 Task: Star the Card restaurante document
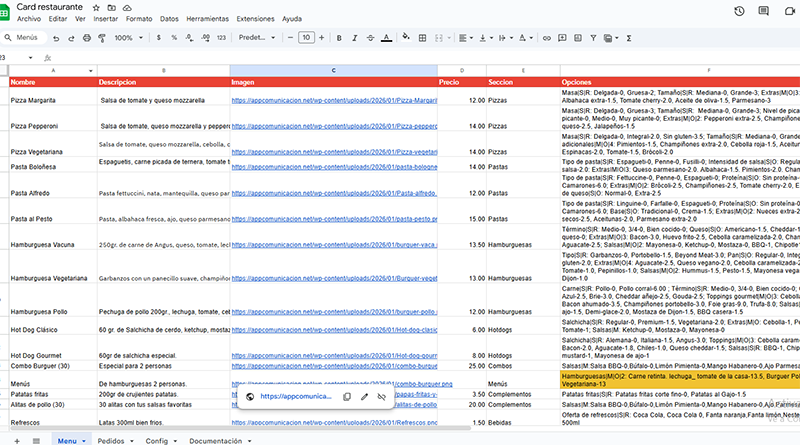point(95,7)
